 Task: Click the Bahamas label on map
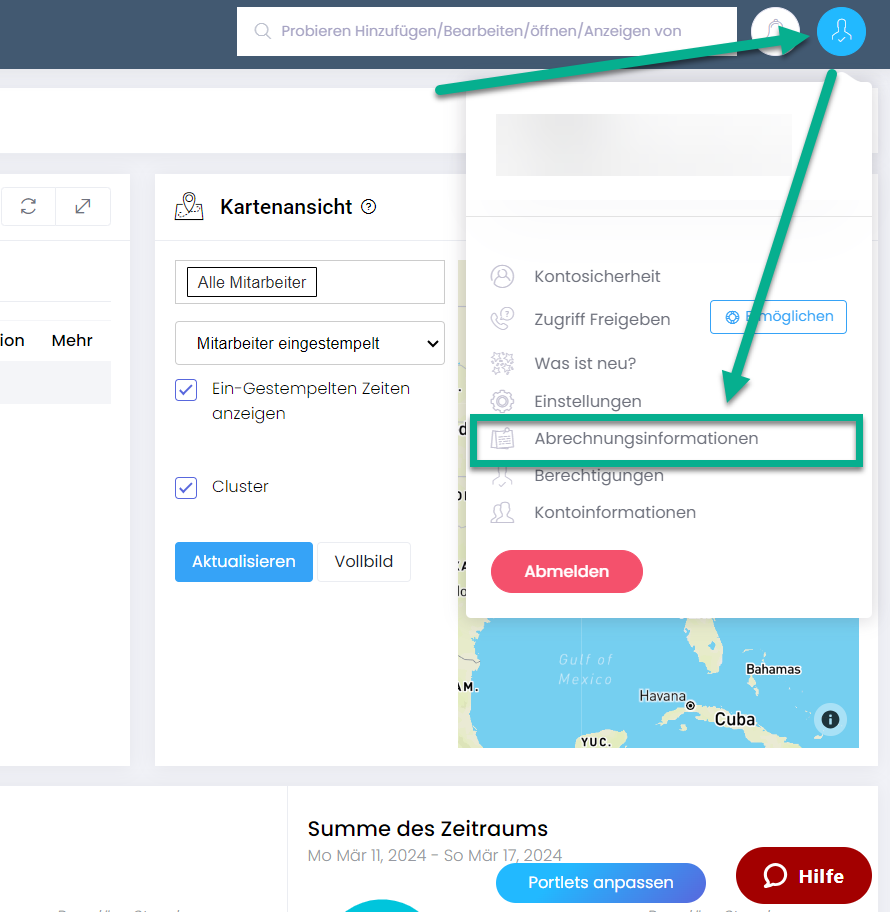tap(773, 669)
